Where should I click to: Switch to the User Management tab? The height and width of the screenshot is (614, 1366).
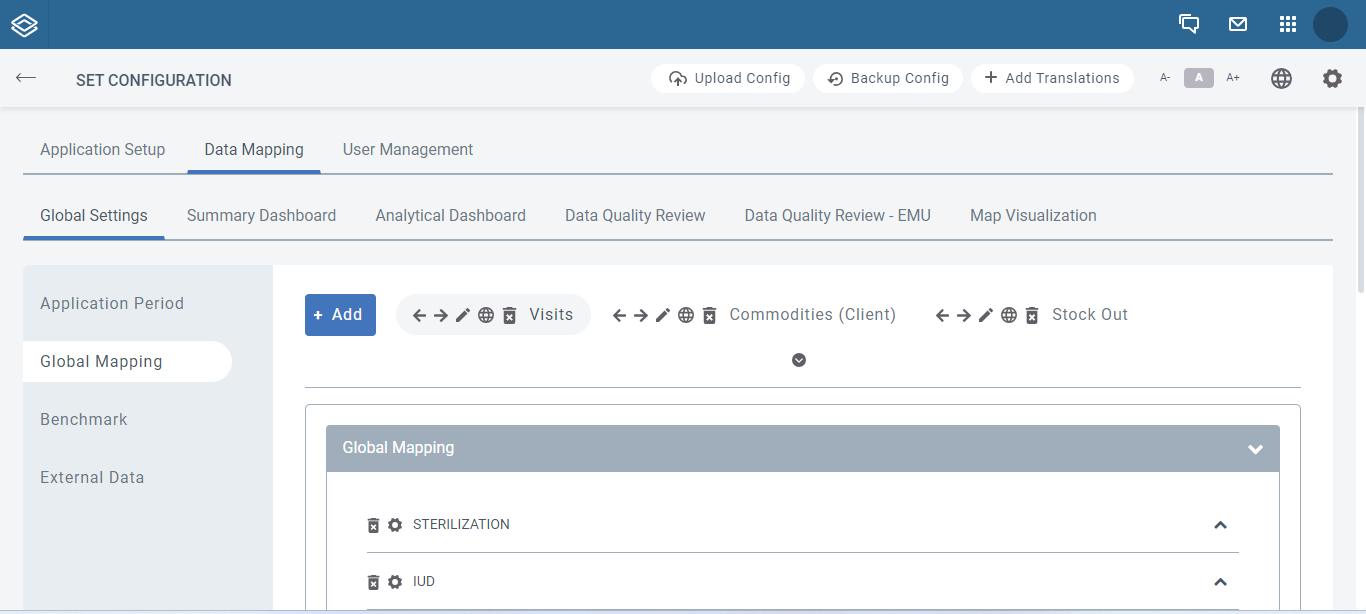407,149
